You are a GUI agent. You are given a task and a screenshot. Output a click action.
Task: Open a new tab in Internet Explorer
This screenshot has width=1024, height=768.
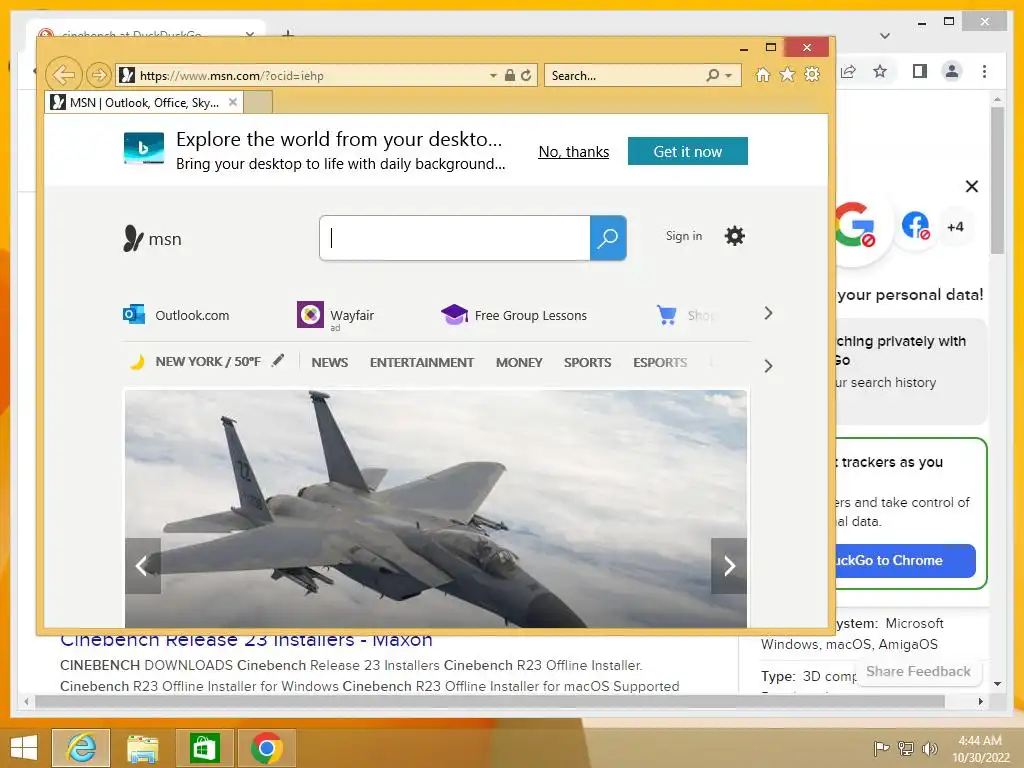click(257, 103)
